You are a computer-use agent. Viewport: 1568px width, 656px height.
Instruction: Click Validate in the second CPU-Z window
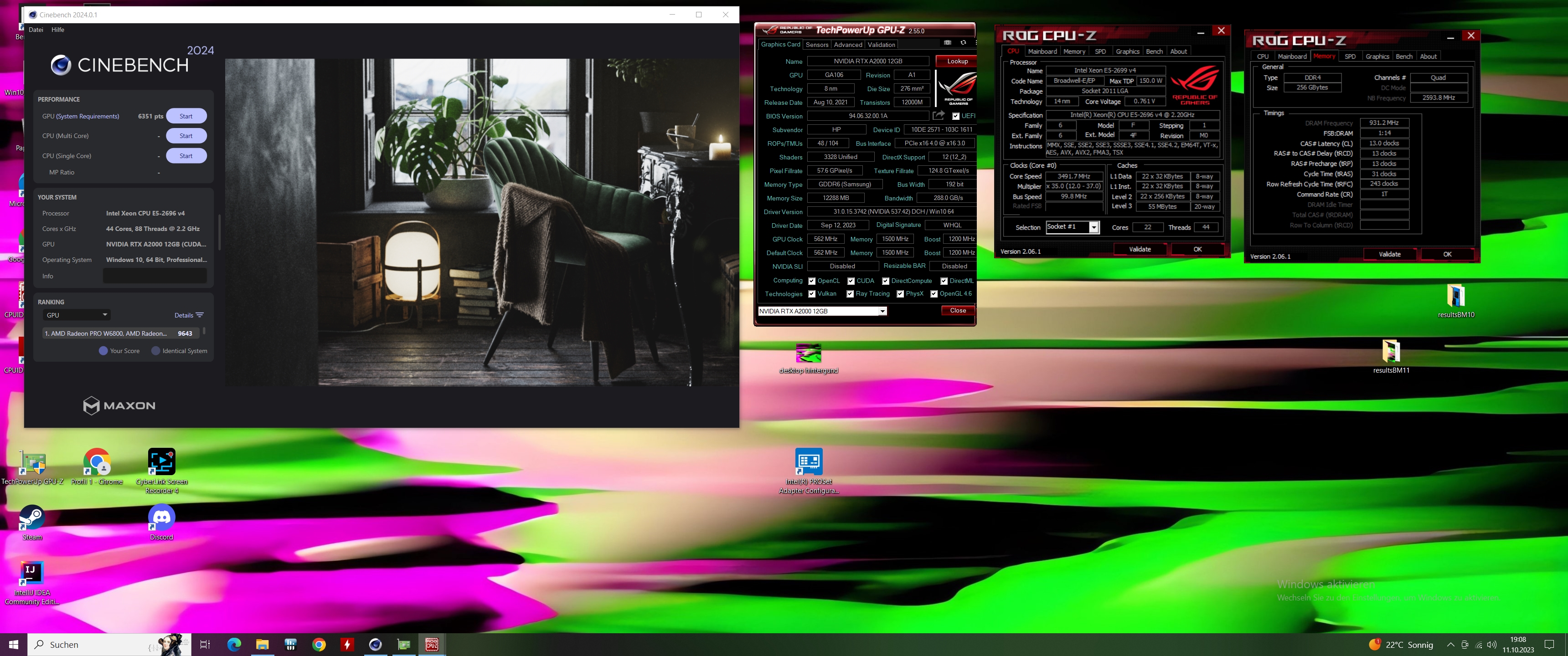1389,254
